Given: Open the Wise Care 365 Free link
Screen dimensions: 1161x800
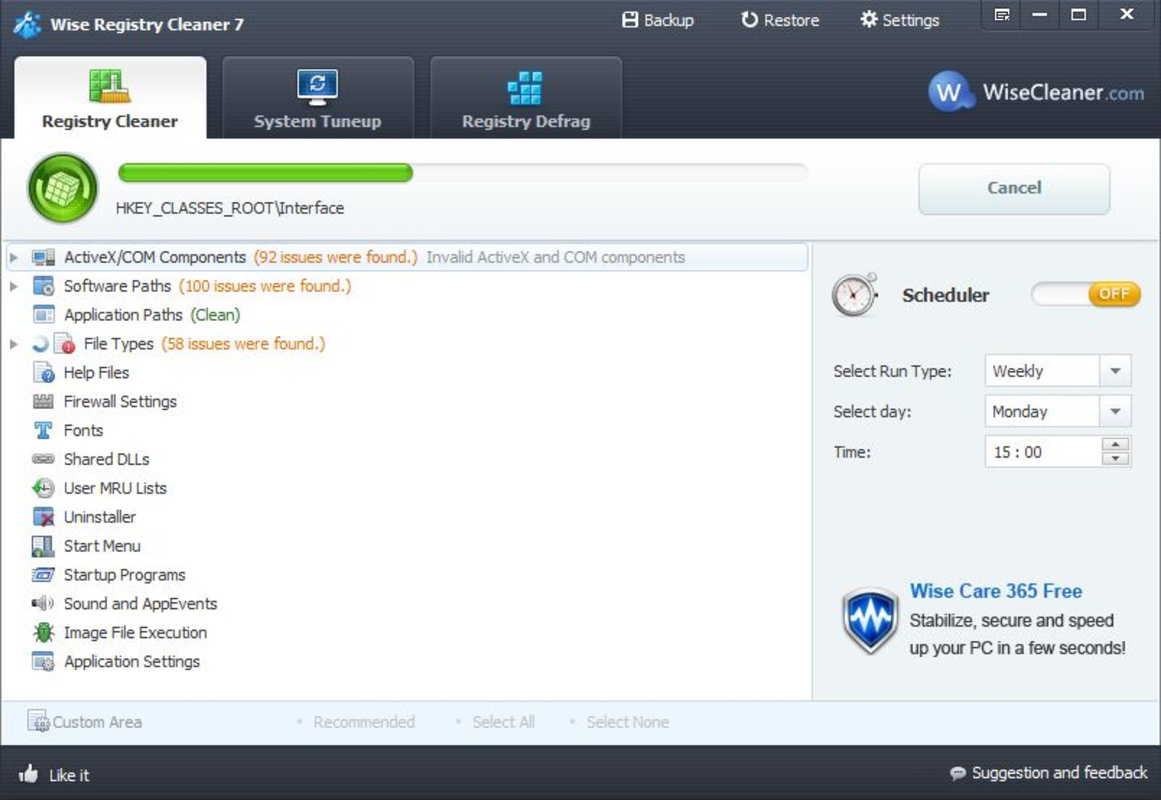Looking at the screenshot, I should pos(995,591).
